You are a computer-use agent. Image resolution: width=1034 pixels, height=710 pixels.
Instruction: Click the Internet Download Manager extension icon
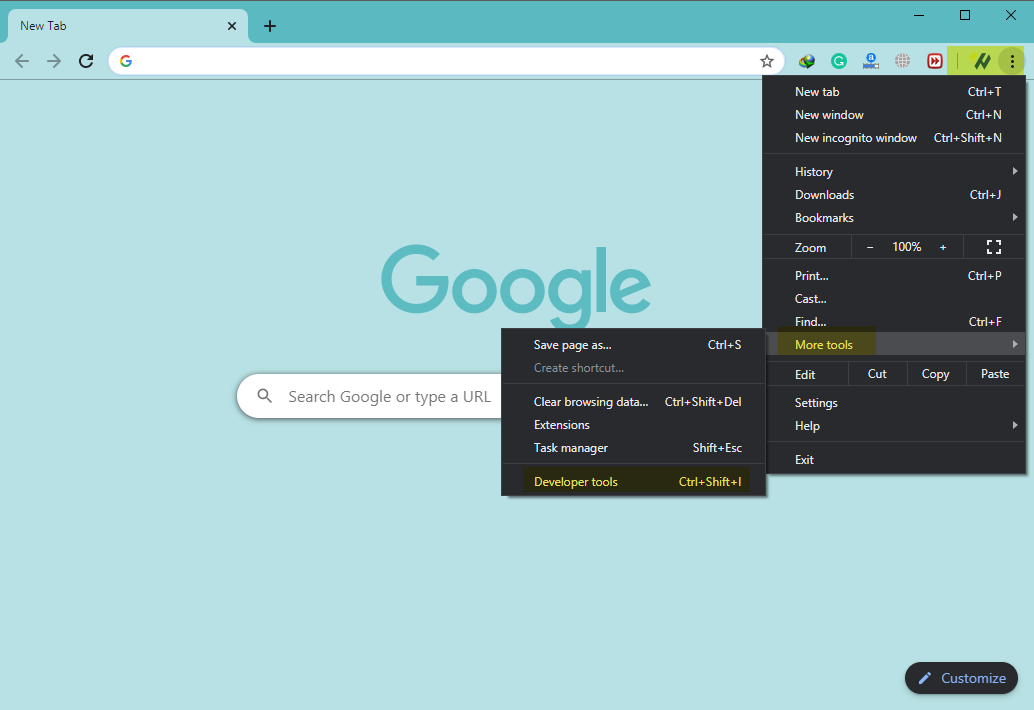tap(806, 61)
